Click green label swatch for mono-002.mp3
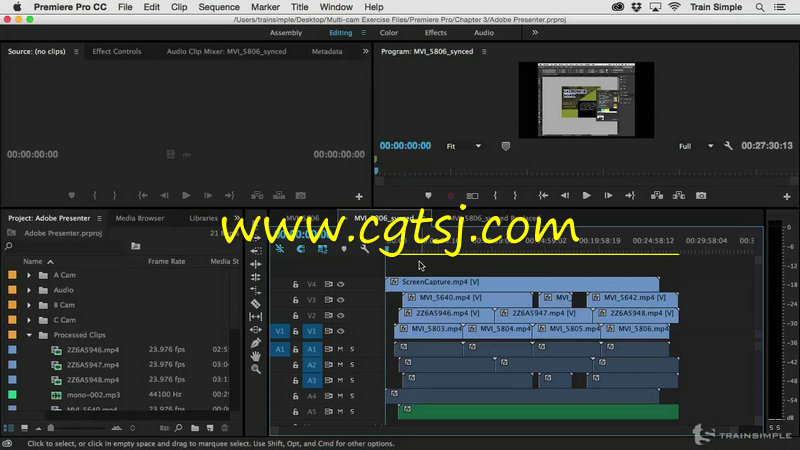800x450 pixels. click(12, 394)
